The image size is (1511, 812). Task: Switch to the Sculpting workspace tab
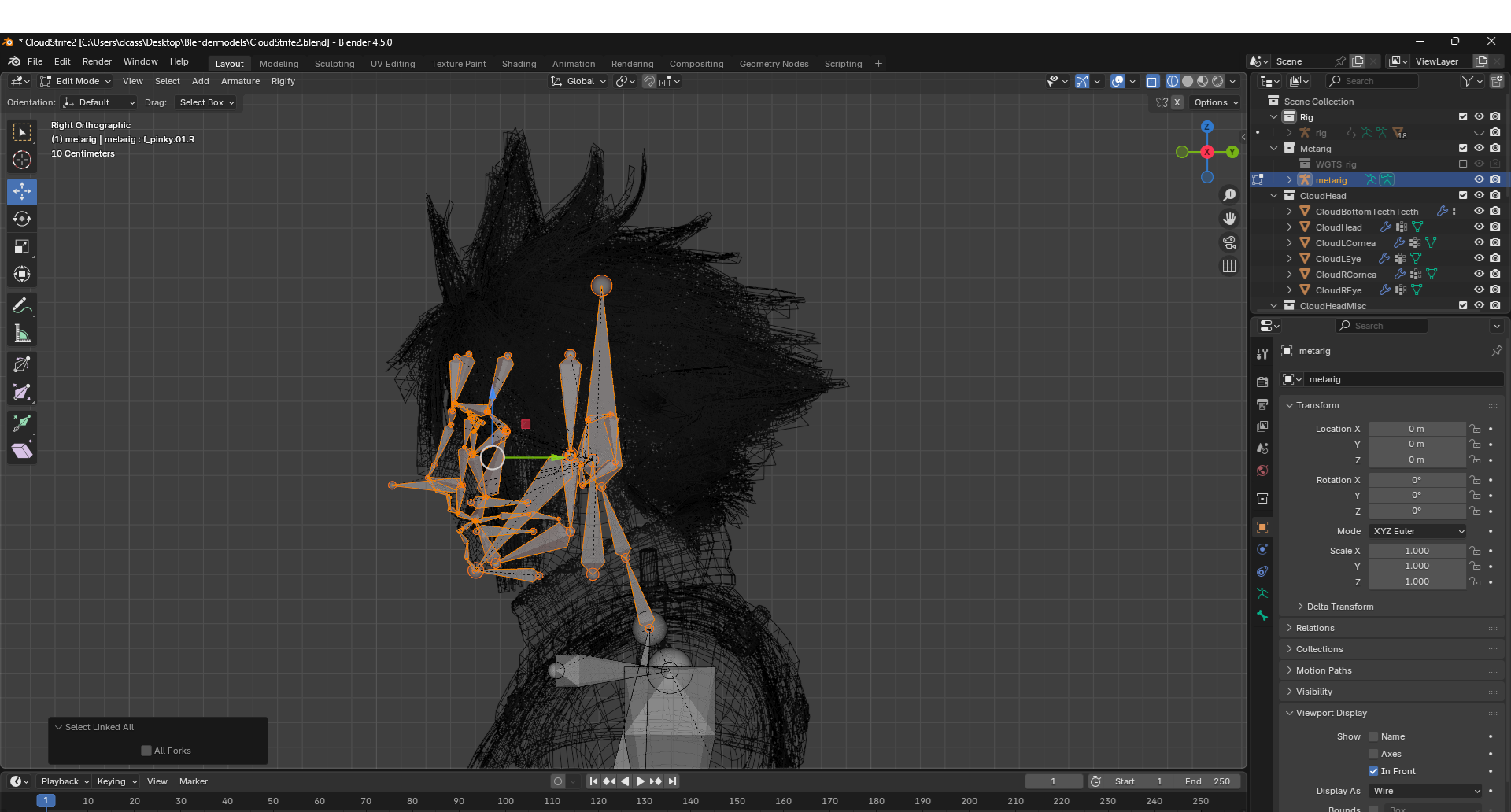click(x=334, y=64)
